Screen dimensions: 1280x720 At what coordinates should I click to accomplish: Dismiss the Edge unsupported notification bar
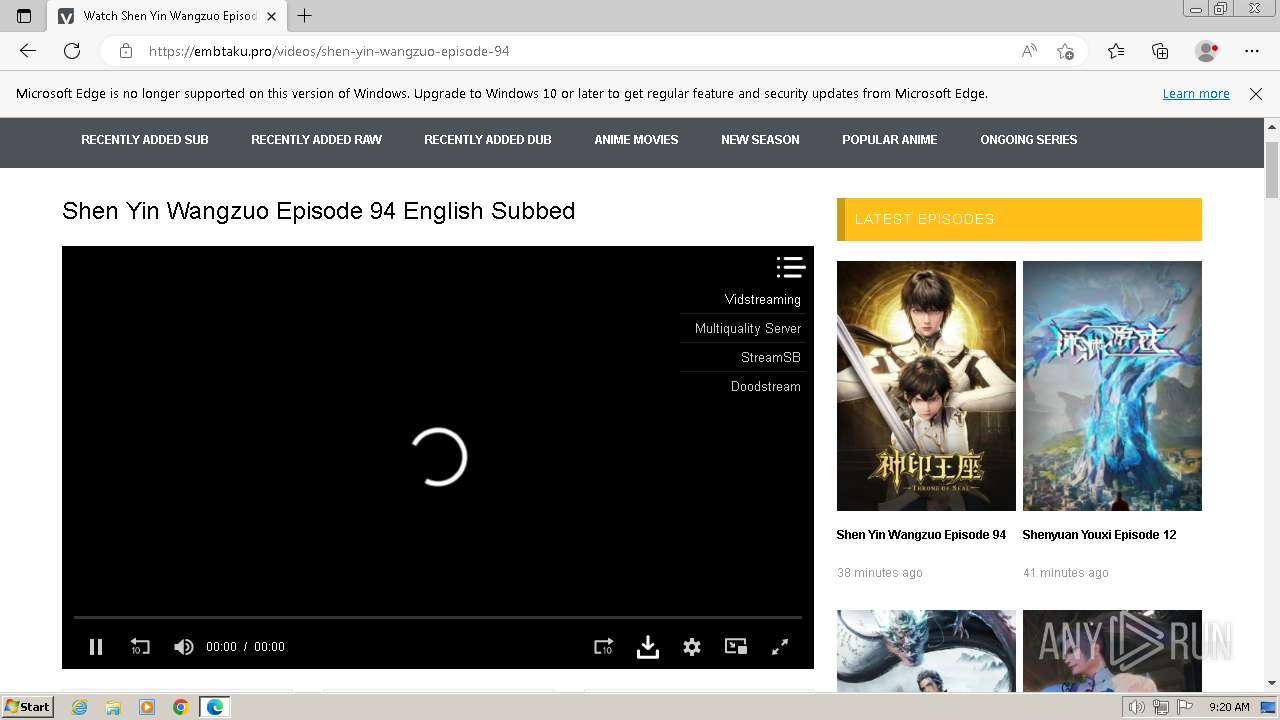click(1256, 93)
